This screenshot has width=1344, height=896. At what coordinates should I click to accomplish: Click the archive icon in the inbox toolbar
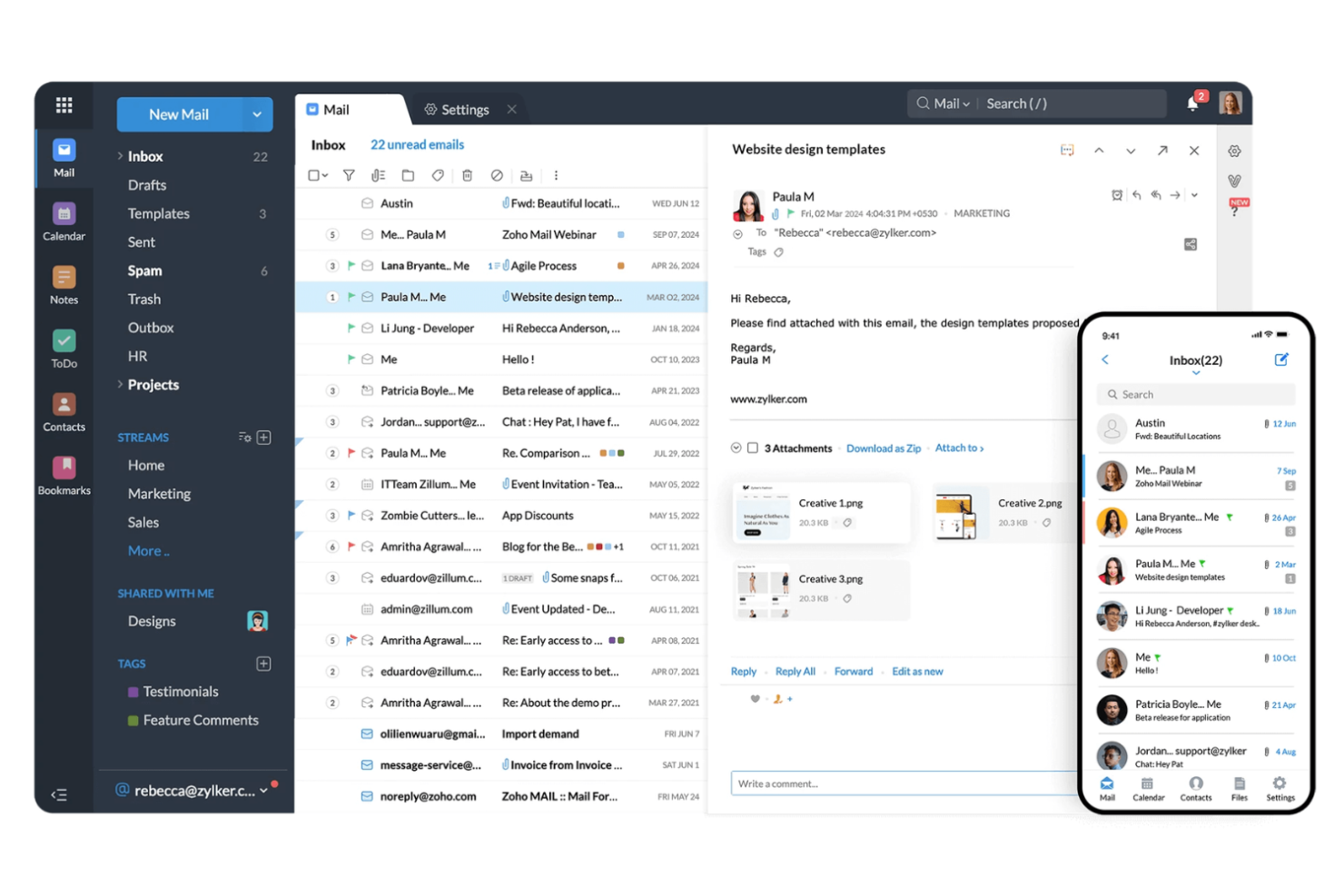pos(527,175)
